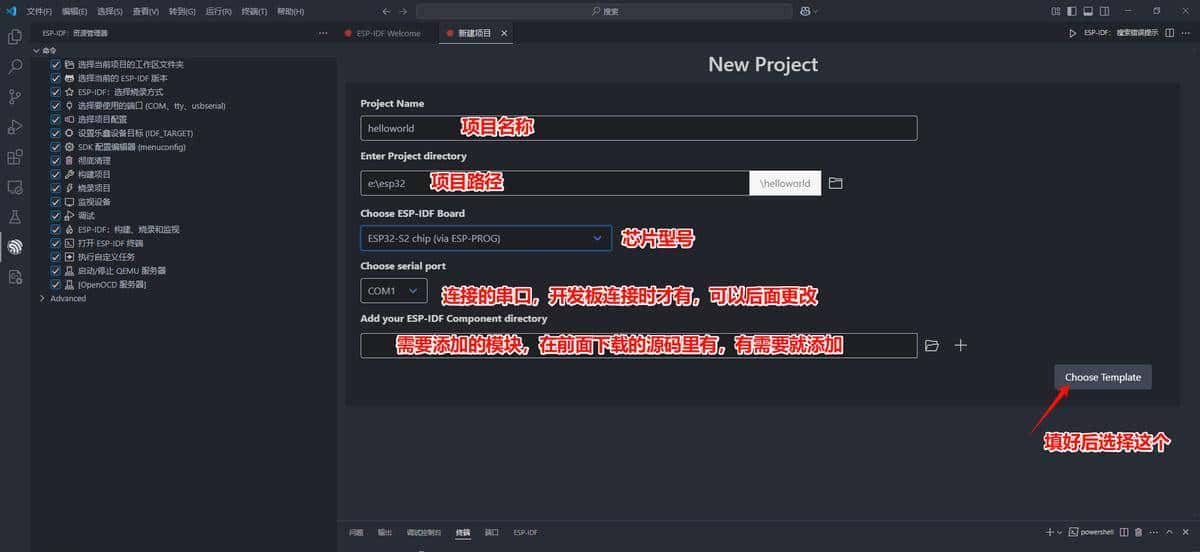Open Source Control view in activity bar
The height and width of the screenshot is (552, 1200).
click(x=15, y=97)
